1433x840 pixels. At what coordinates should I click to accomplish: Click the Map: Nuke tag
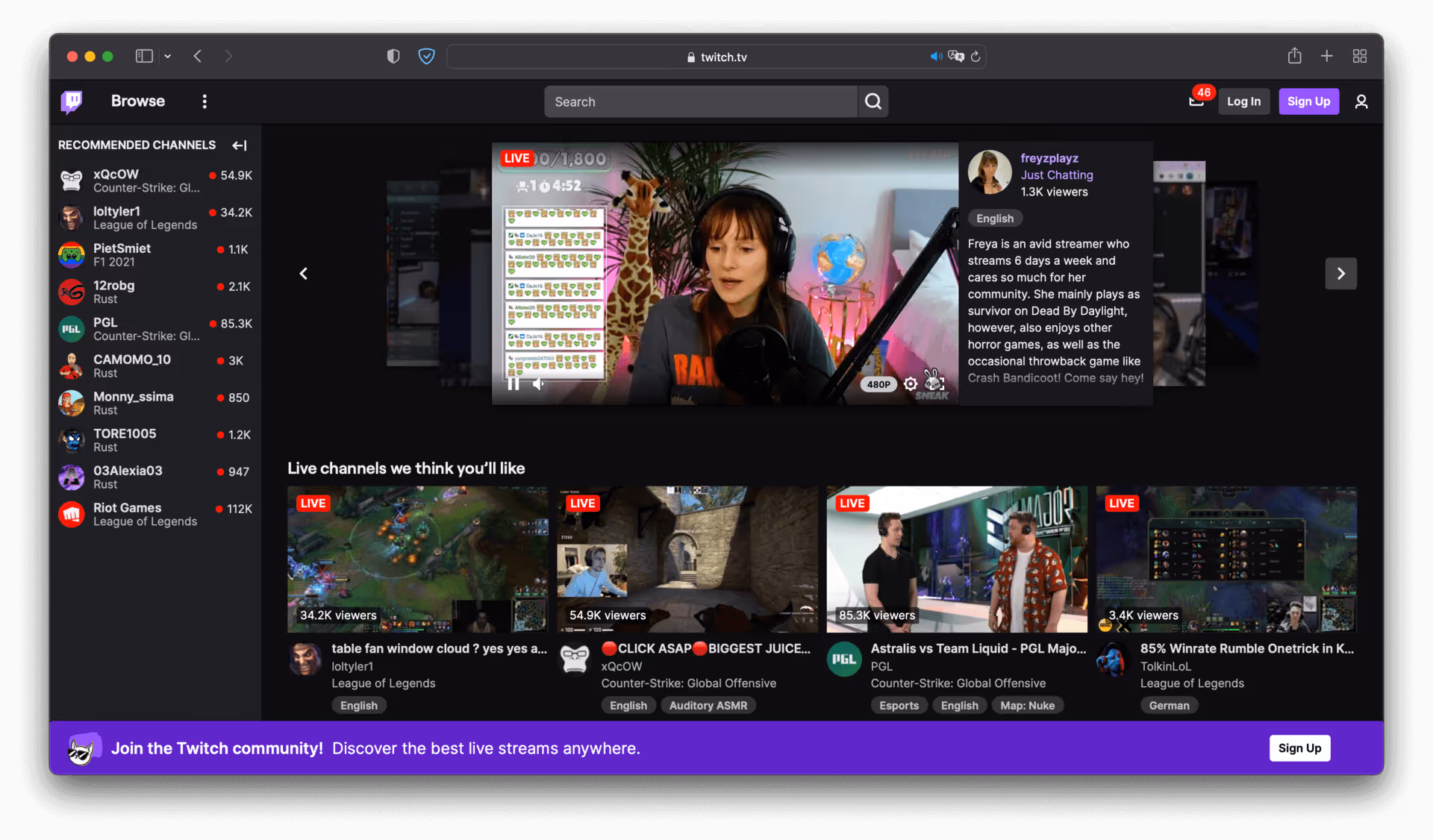(x=1028, y=706)
